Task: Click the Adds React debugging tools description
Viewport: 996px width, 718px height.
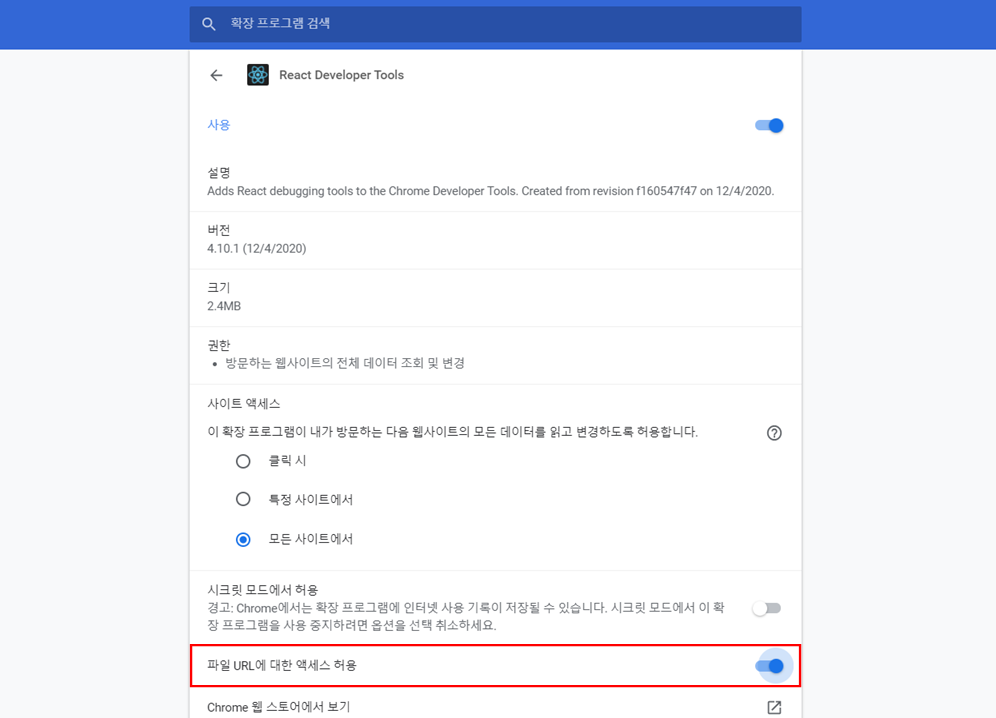Action: 490,191
